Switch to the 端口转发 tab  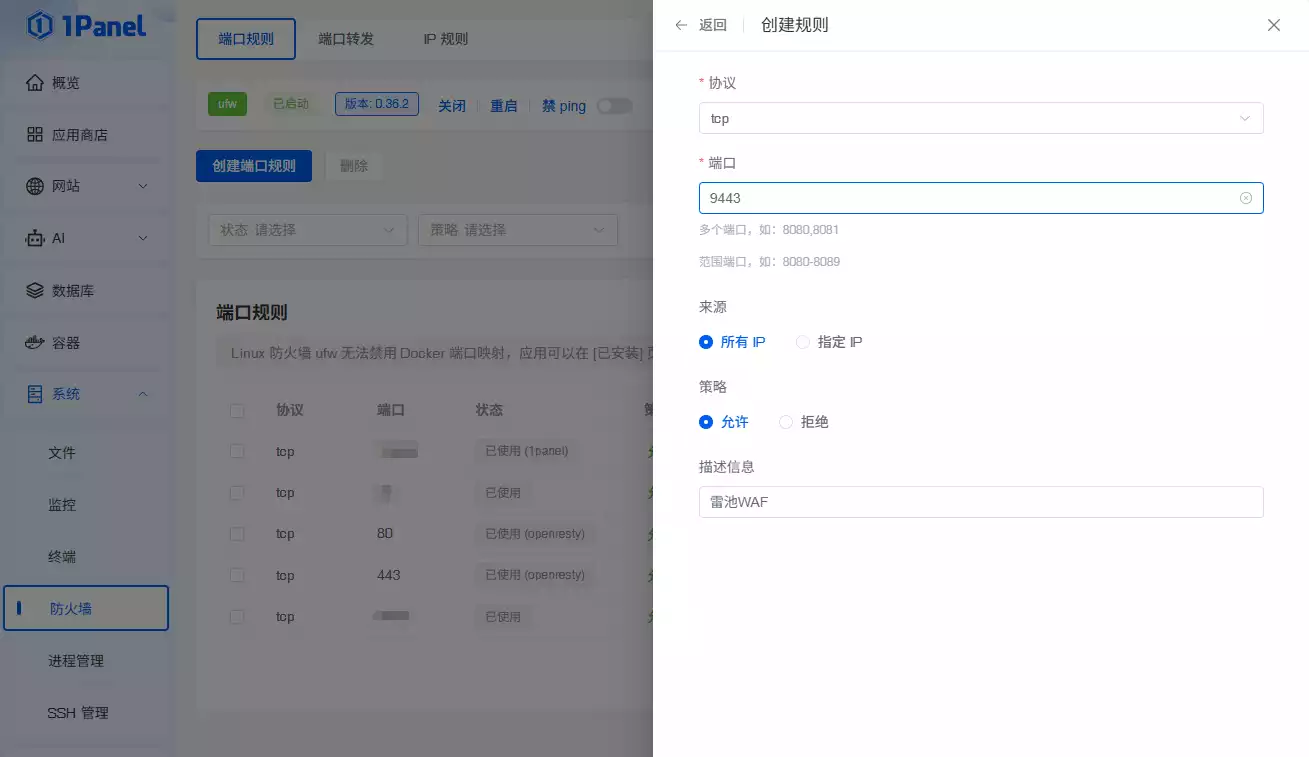(x=346, y=39)
